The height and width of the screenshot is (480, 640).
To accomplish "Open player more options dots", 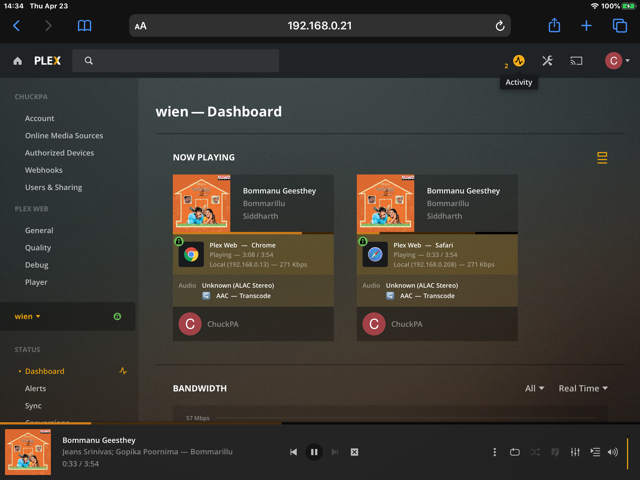I will click(x=494, y=452).
